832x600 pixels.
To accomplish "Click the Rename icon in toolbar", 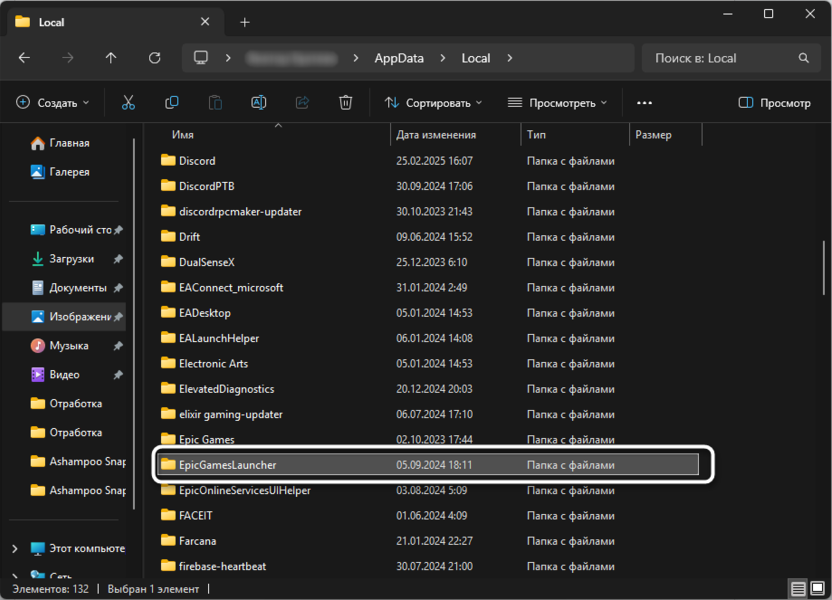I will tap(258, 102).
